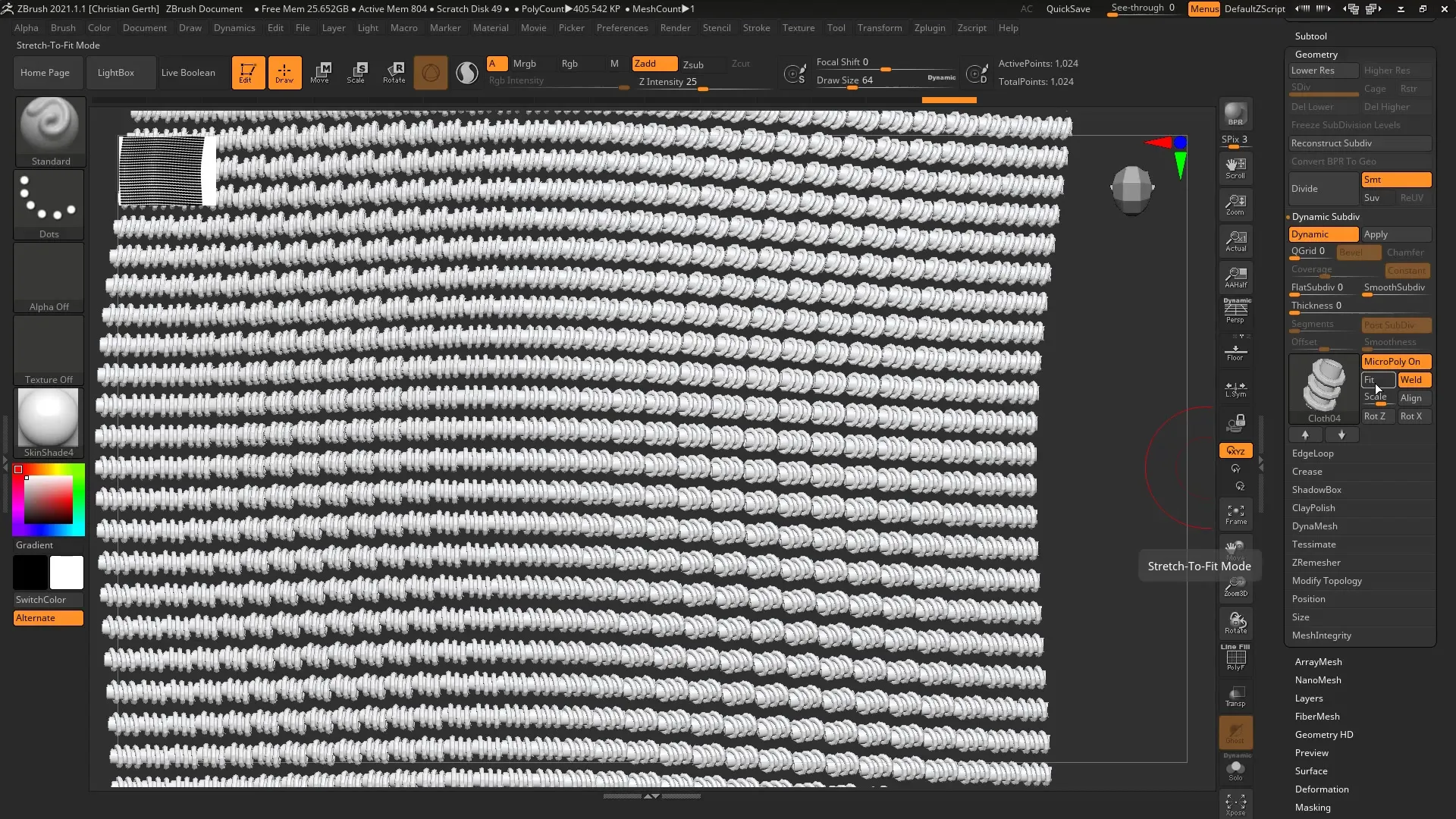The height and width of the screenshot is (819, 1456).
Task: Select the Scroll canvas icon
Action: 1235,168
